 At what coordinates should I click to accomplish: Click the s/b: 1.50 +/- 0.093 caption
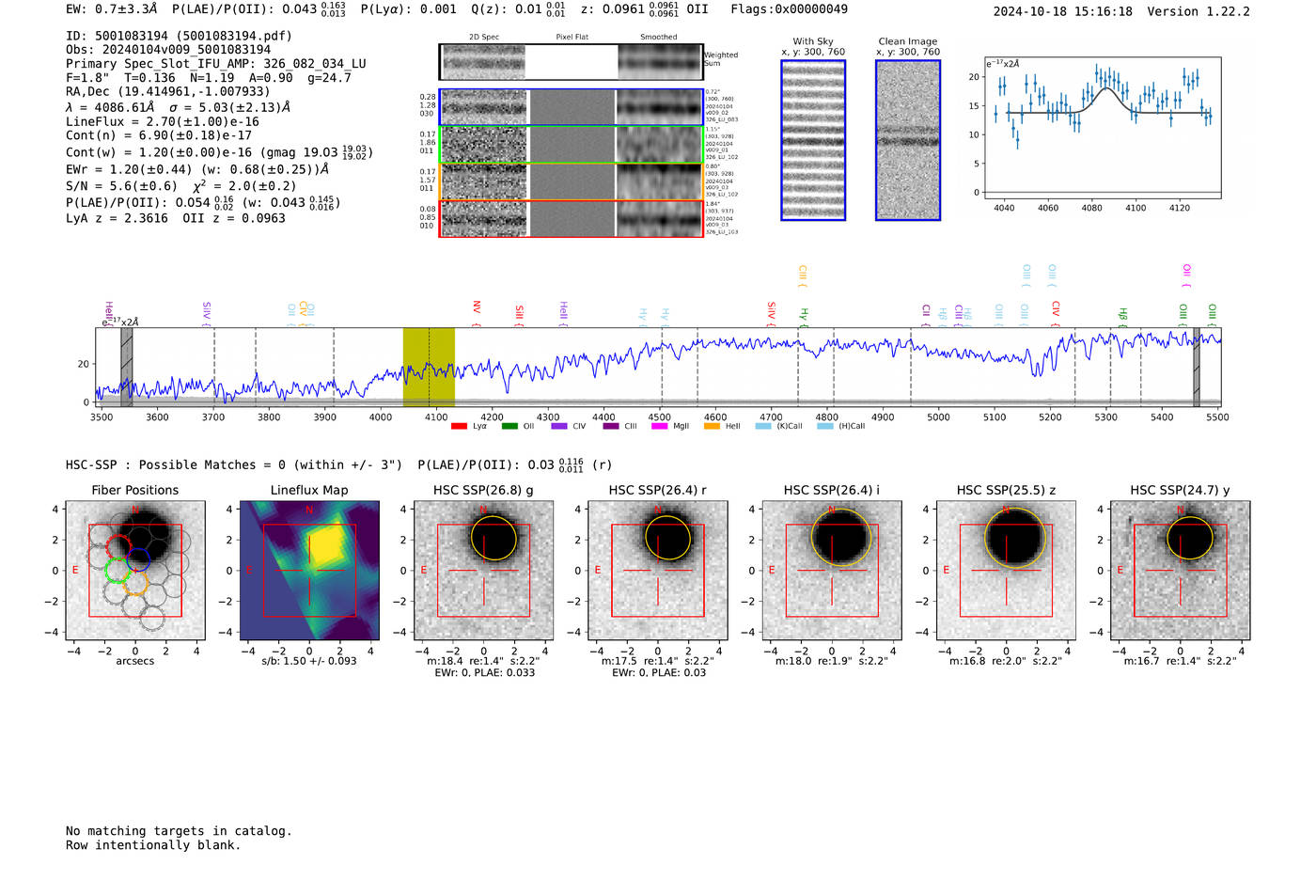click(309, 661)
